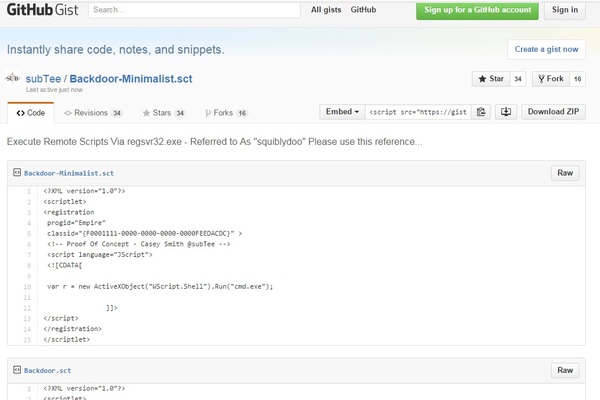Copy embed script to clipboard icon
Screen dimensions: 600x400
point(481,112)
